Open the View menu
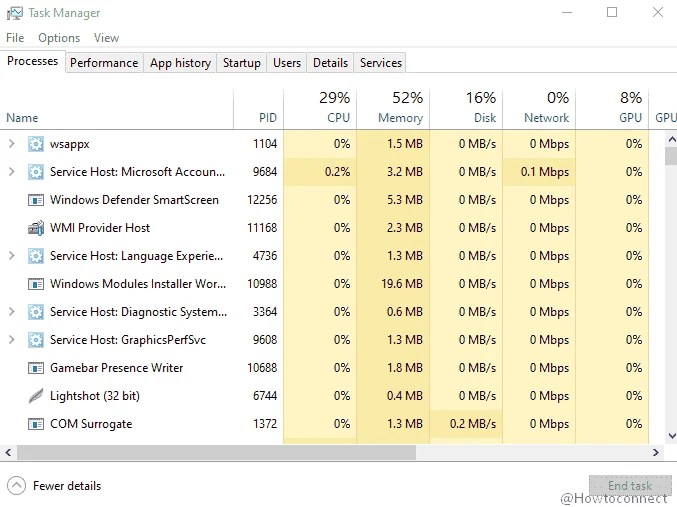Image resolution: width=677 pixels, height=507 pixels. [107, 38]
